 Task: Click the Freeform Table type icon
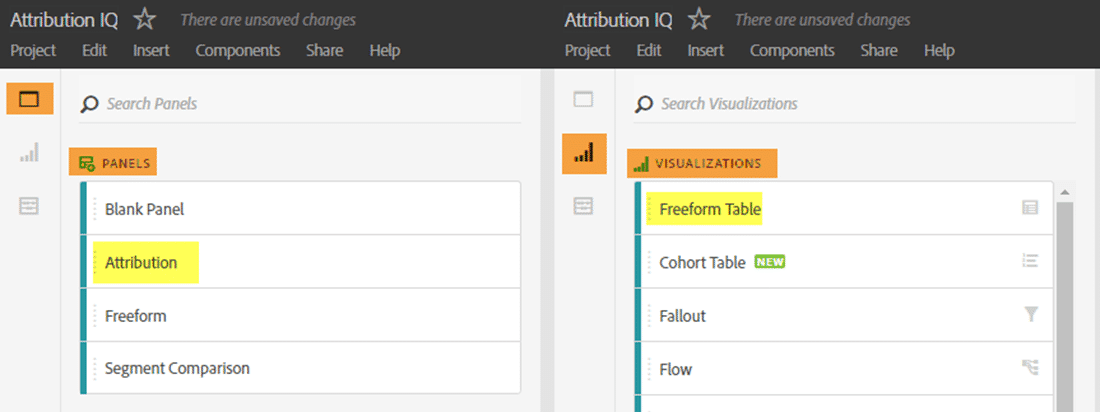[x=1030, y=208]
